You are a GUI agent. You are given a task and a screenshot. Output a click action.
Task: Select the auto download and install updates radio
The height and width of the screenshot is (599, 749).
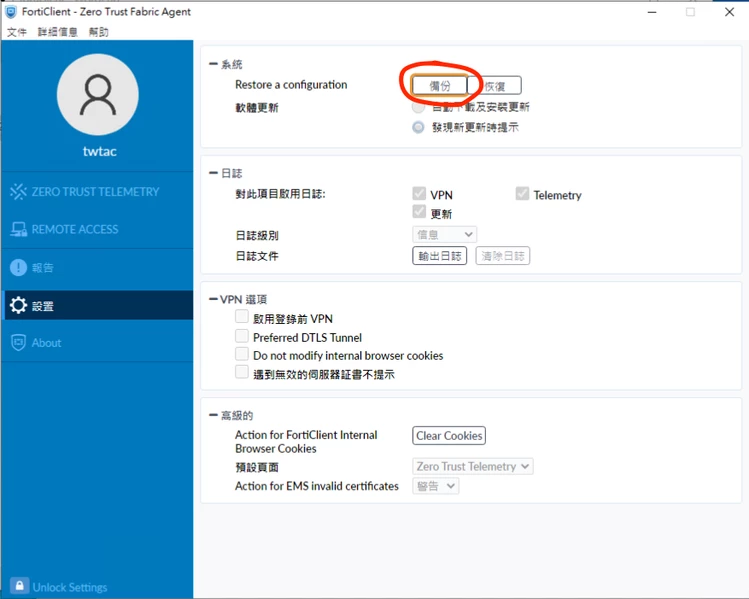(418, 107)
